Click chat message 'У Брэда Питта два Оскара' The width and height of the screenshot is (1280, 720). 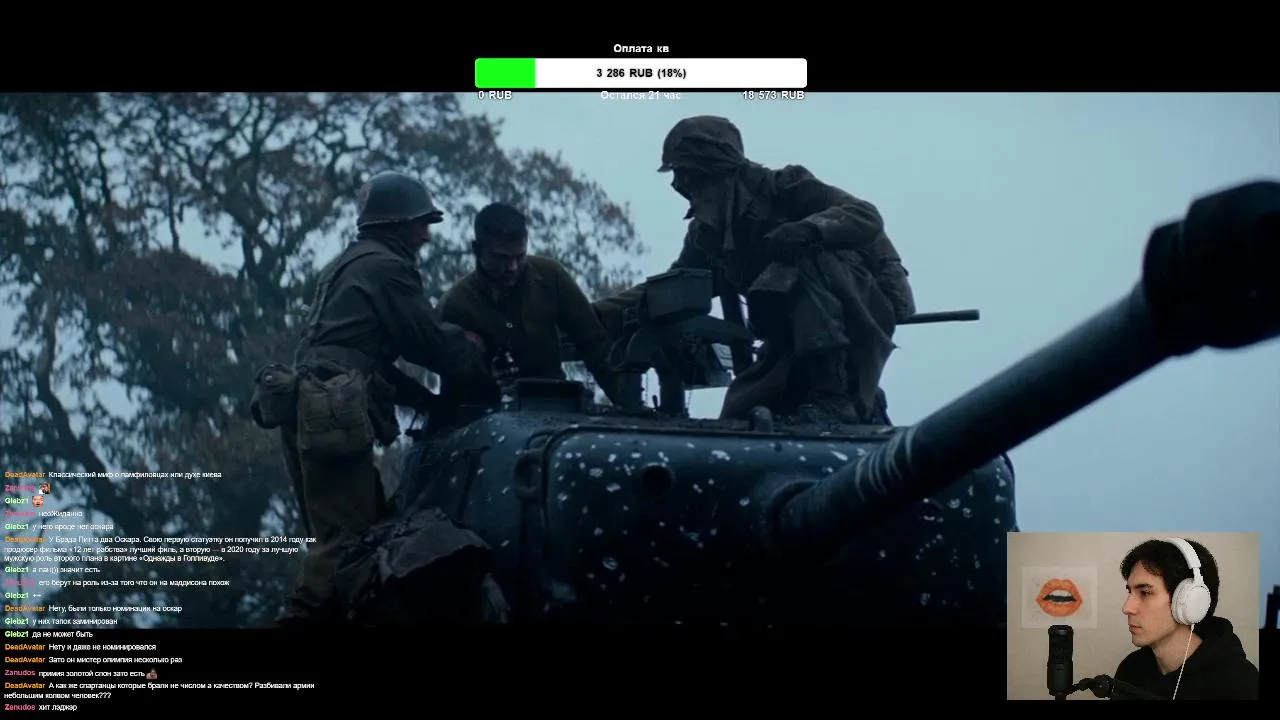pos(160,548)
